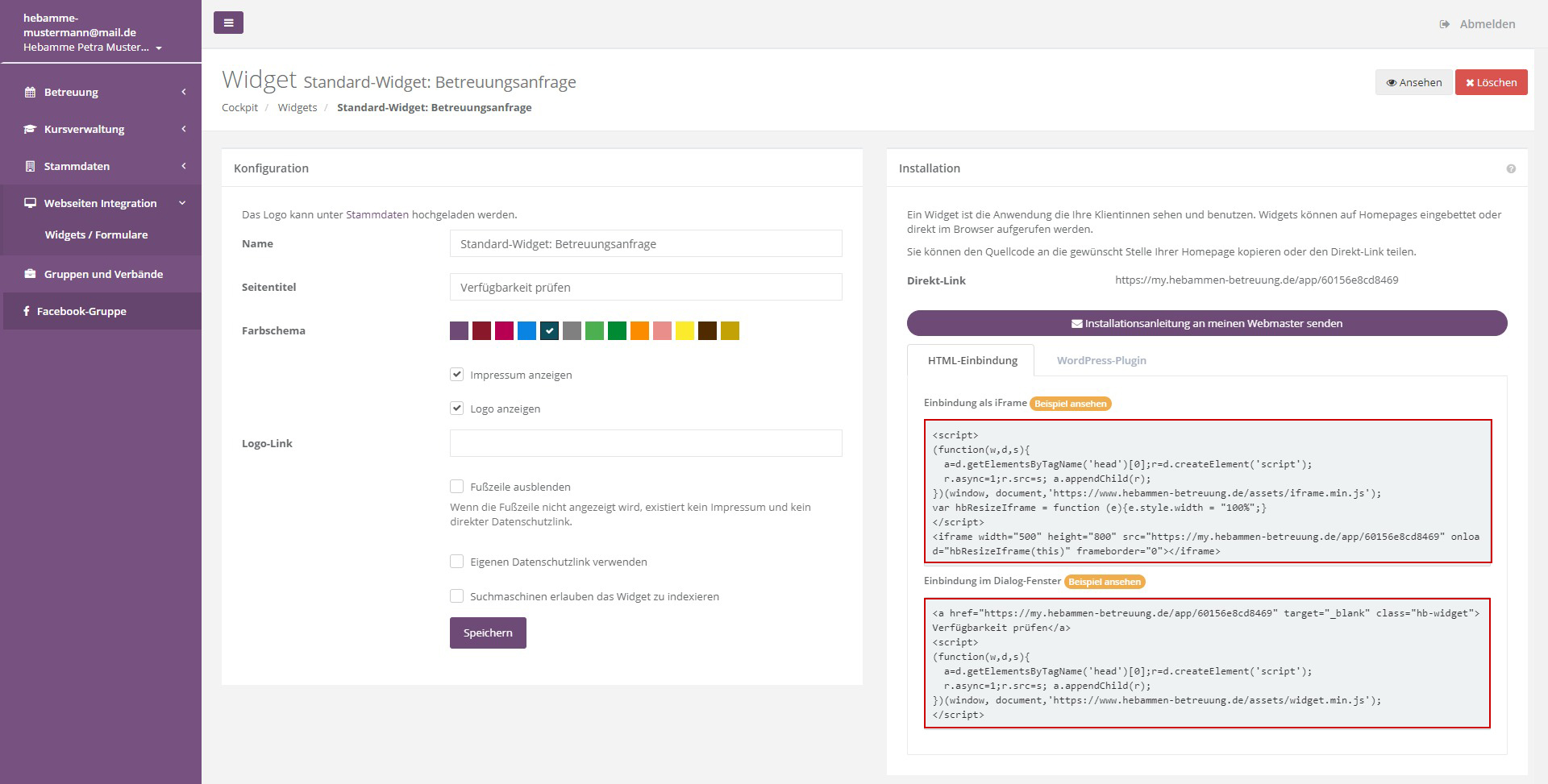The width and height of the screenshot is (1548, 784).
Task: Click the Facebook icon in sidebar
Action: tap(27, 311)
